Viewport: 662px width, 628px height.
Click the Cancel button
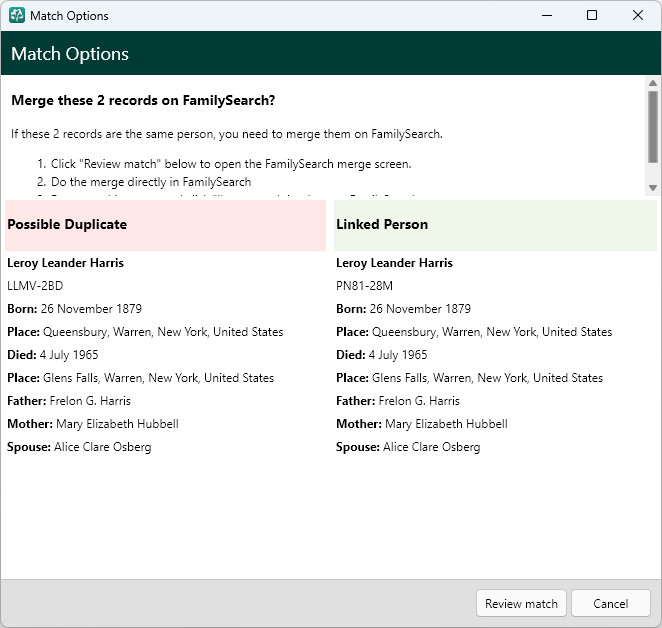[610, 603]
